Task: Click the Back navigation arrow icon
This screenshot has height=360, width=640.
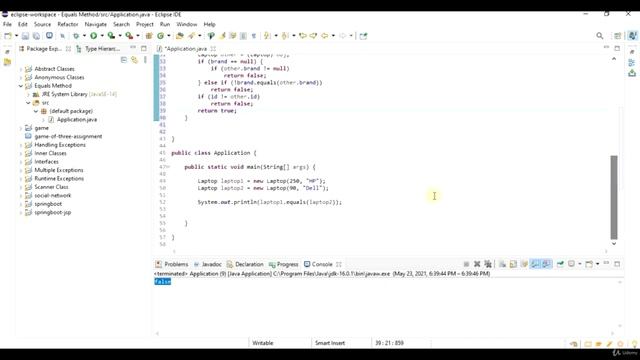Action: click(324, 36)
